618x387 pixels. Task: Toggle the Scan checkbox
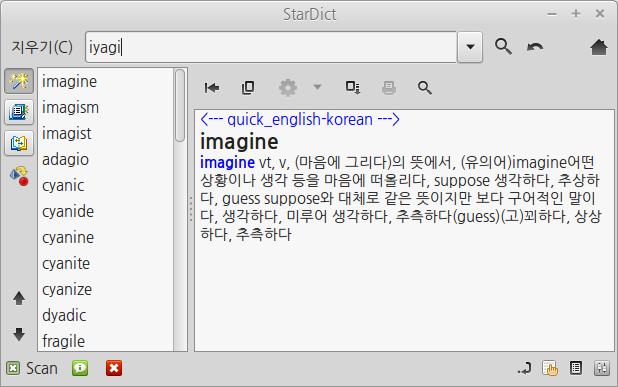coord(13,368)
